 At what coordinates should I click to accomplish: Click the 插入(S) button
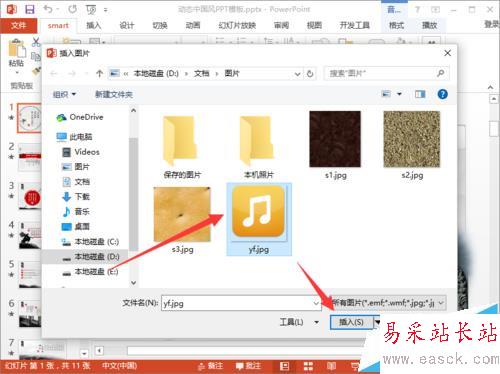(x=351, y=322)
